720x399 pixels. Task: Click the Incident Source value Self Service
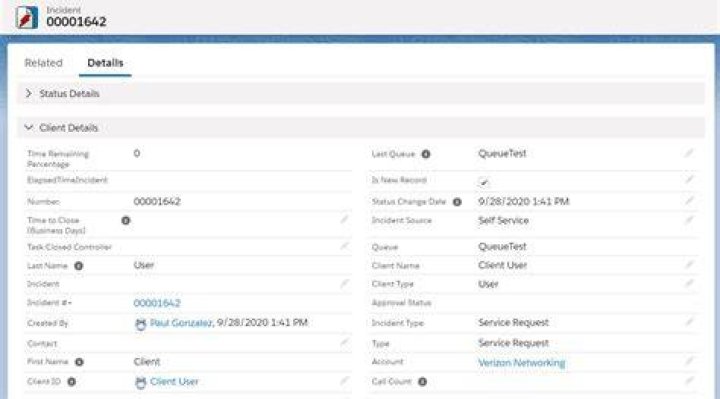[x=503, y=220]
